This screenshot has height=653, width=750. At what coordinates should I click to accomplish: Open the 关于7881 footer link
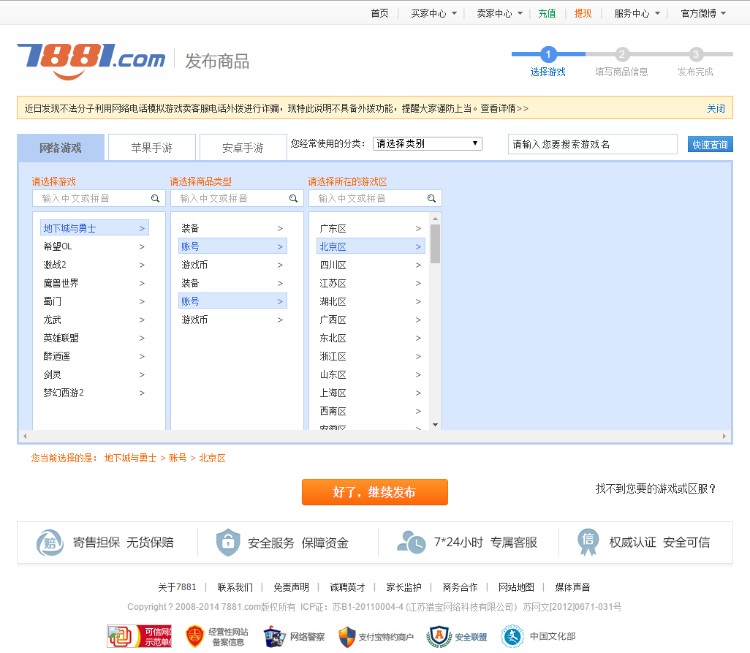click(177, 587)
